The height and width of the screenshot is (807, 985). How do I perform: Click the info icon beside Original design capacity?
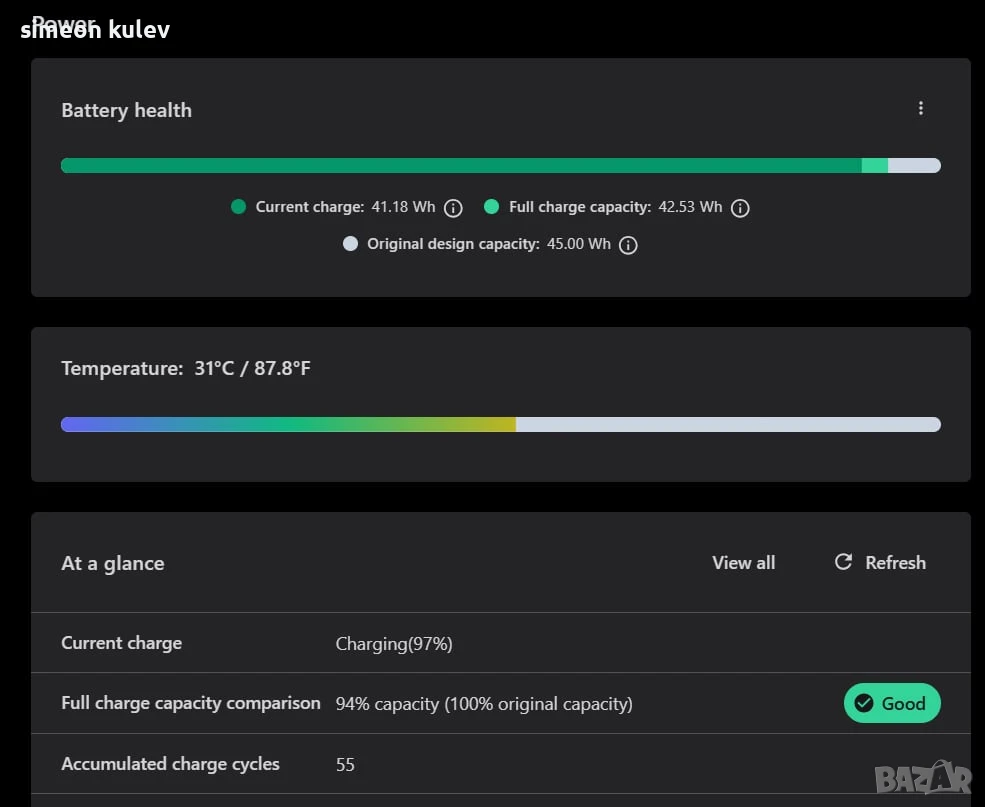(628, 245)
